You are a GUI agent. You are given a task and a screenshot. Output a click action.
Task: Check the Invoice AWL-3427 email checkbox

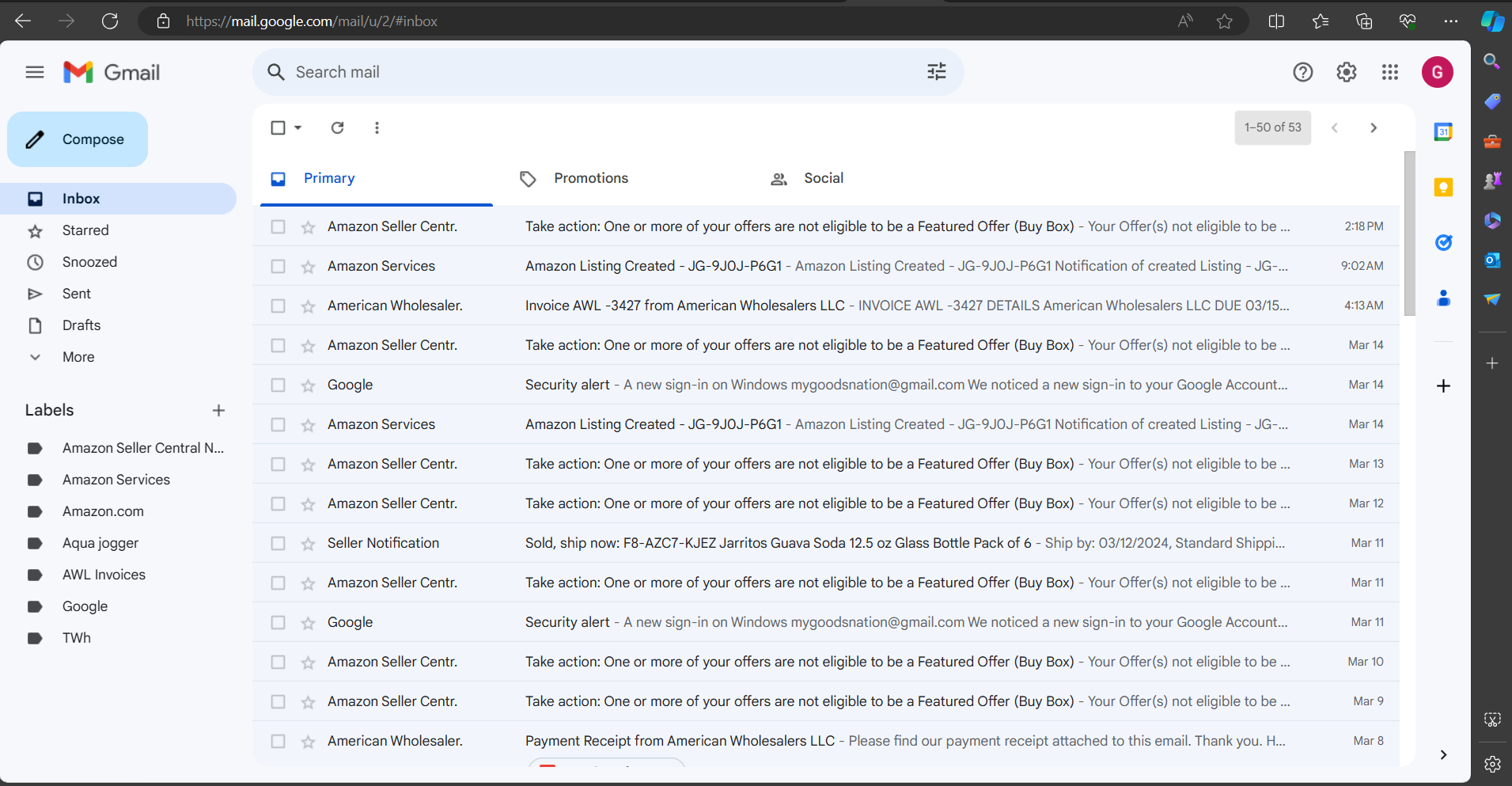(278, 306)
